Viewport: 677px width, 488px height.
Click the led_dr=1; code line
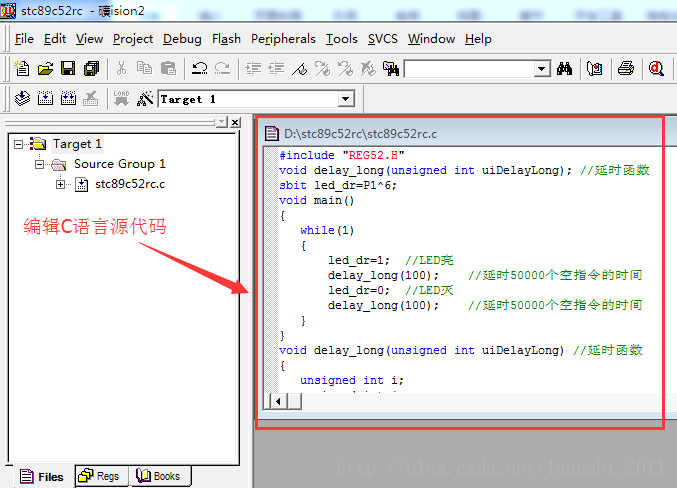(x=358, y=260)
